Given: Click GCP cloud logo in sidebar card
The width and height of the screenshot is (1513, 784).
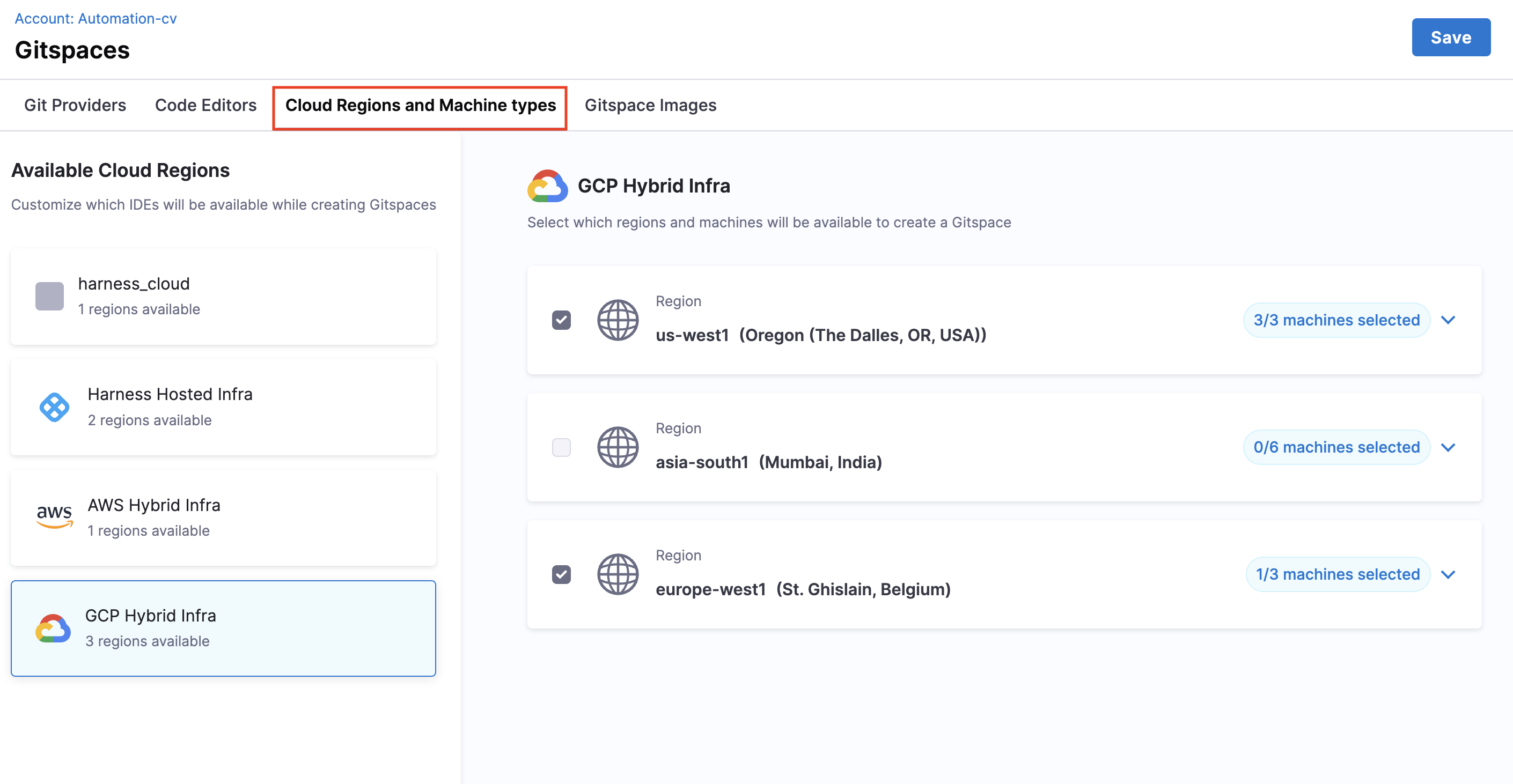Looking at the screenshot, I should click(53, 628).
